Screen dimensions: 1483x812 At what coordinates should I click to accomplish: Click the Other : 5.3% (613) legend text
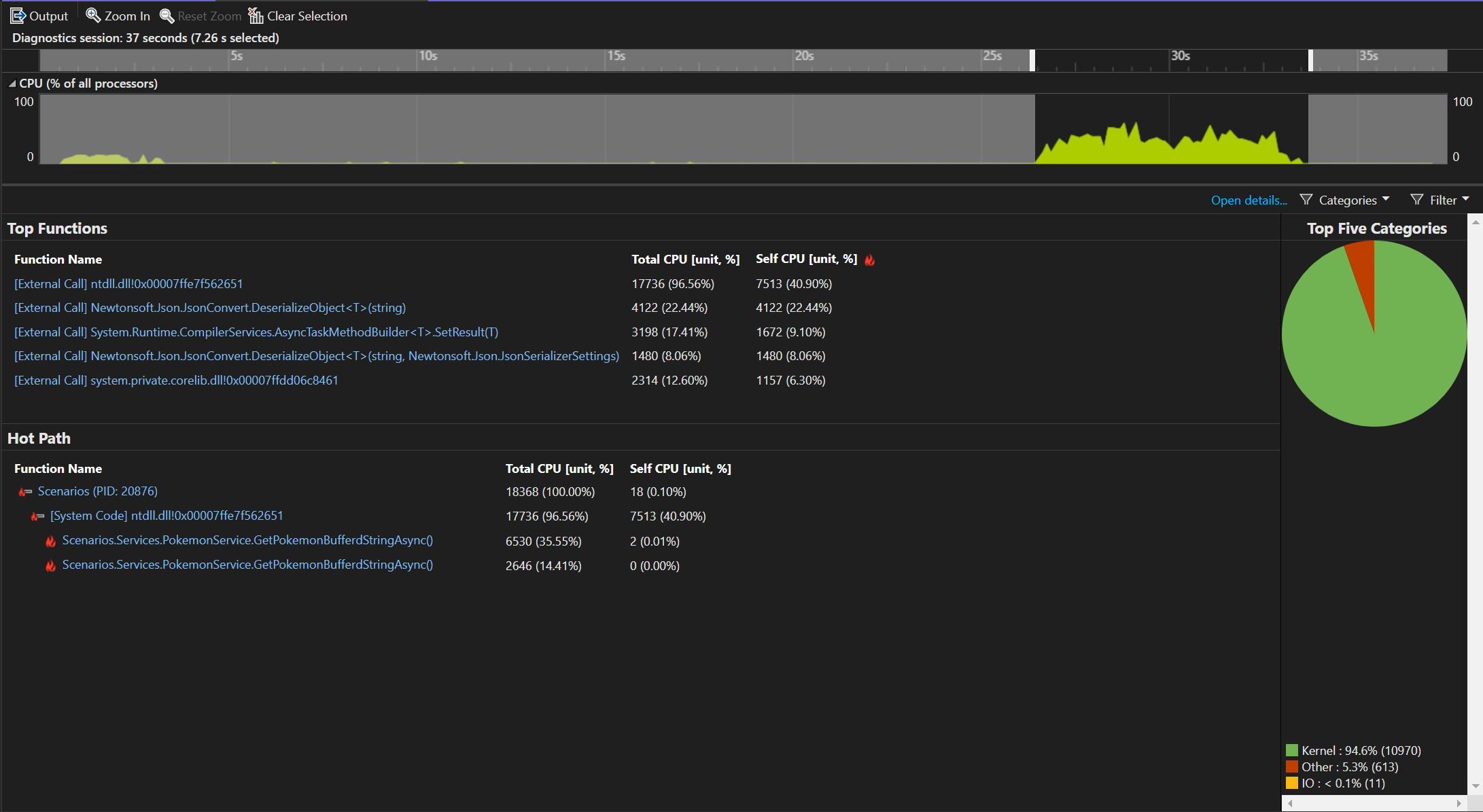point(1350,767)
